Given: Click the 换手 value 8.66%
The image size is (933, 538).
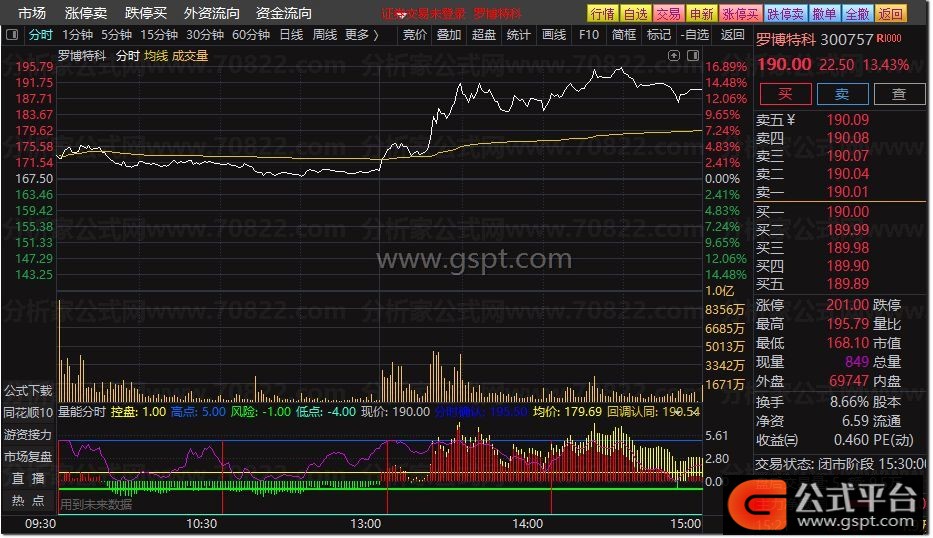Looking at the screenshot, I should (x=849, y=402).
